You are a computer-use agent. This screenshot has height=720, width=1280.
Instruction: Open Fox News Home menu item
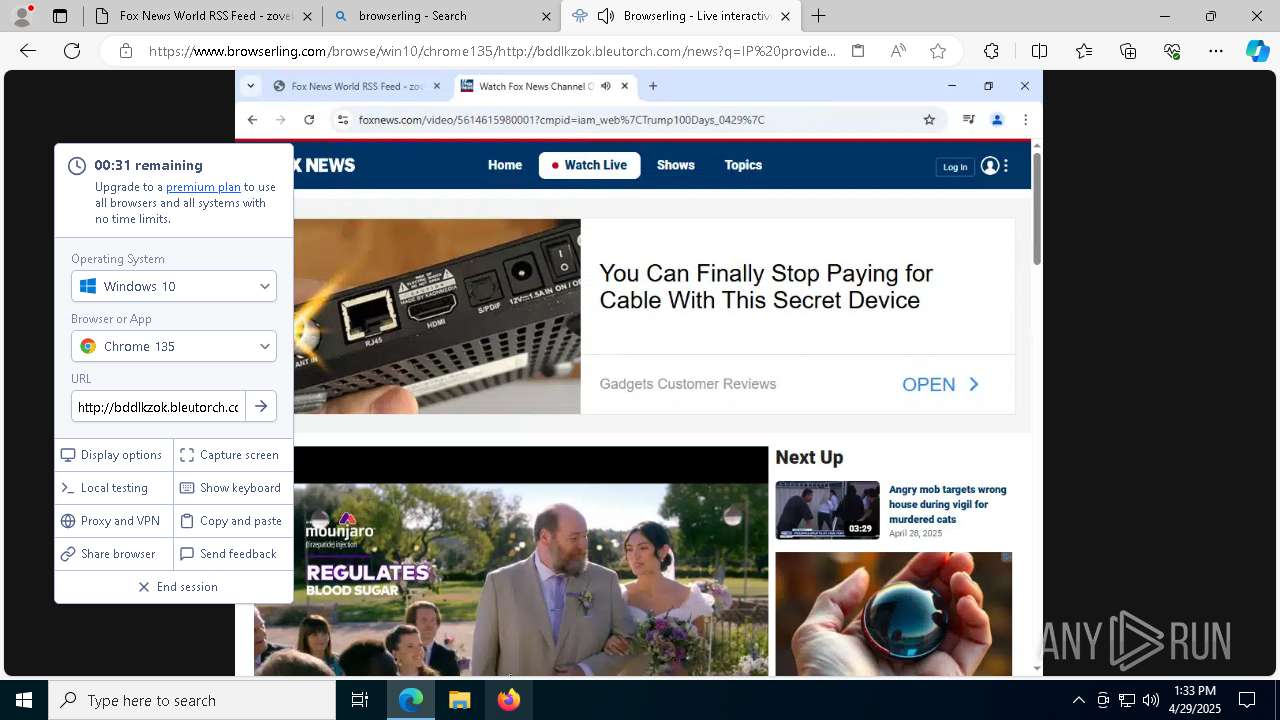(x=505, y=165)
